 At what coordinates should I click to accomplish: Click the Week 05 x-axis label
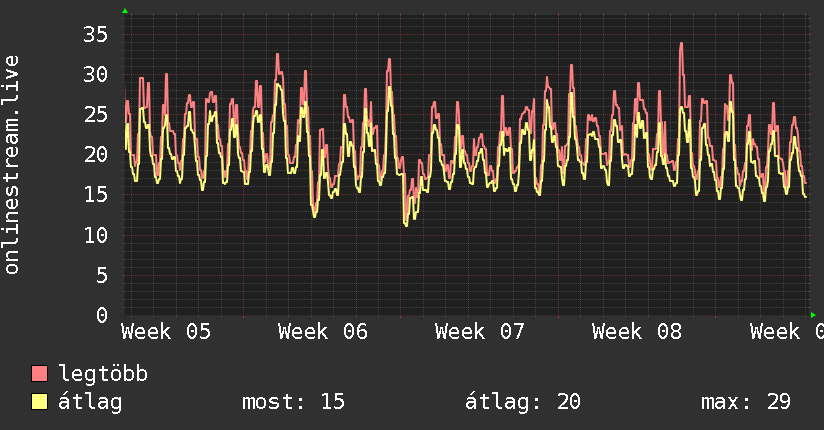[166, 332]
